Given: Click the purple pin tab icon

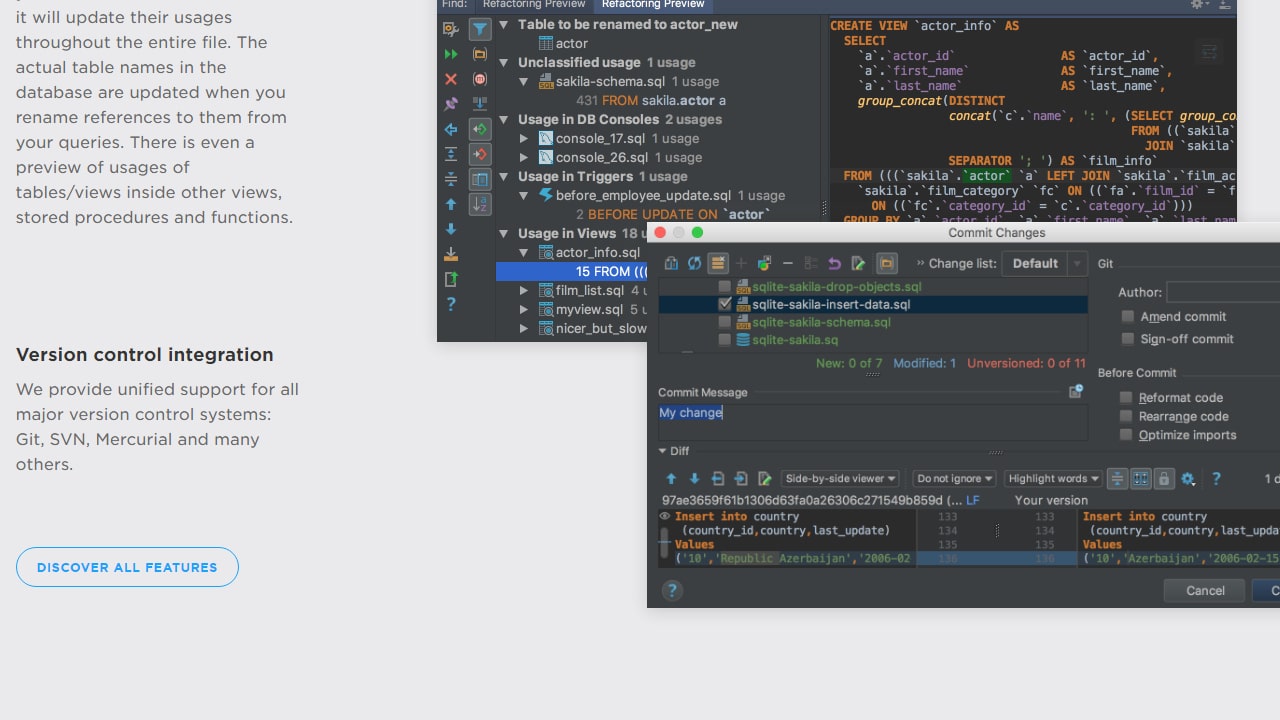Looking at the screenshot, I should tap(451, 104).
